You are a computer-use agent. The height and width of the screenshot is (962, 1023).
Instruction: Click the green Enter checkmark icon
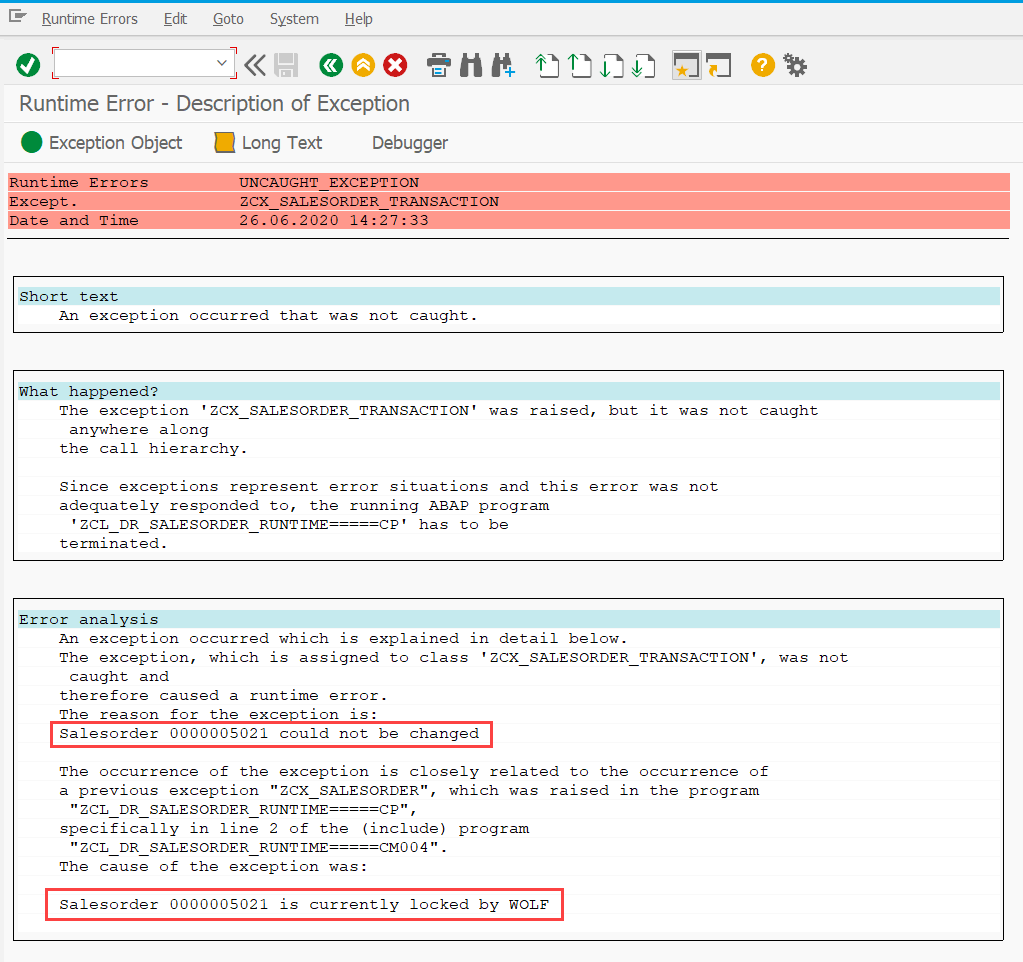27,65
